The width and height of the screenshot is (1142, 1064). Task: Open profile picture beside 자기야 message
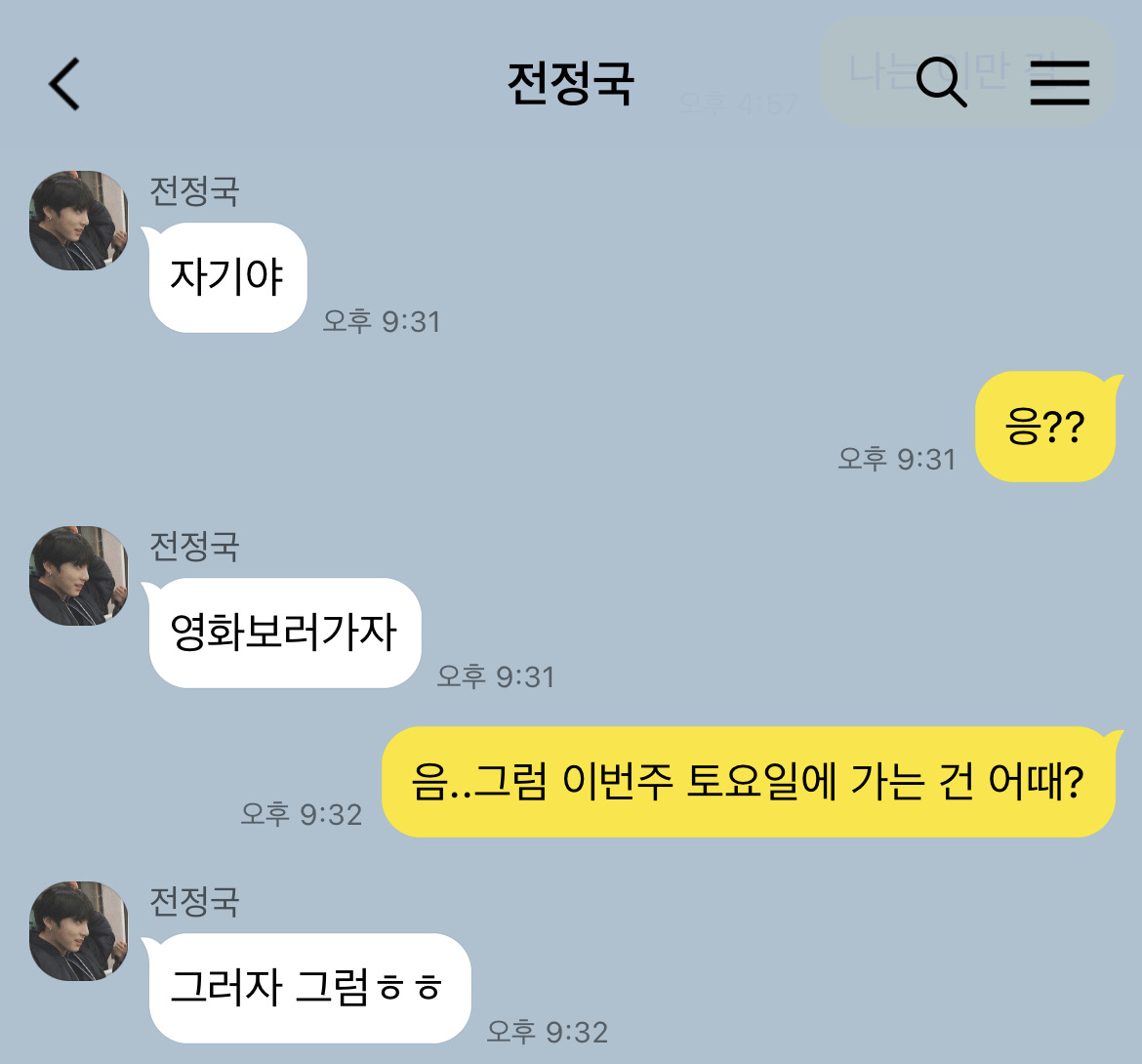click(x=79, y=221)
